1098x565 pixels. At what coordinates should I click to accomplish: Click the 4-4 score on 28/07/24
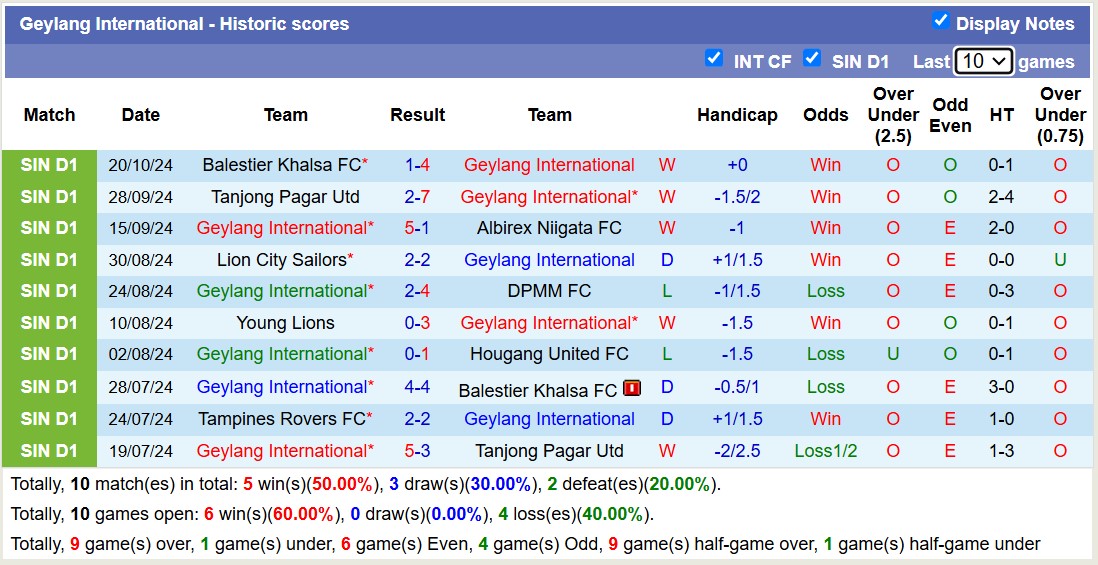pyautogui.click(x=417, y=387)
